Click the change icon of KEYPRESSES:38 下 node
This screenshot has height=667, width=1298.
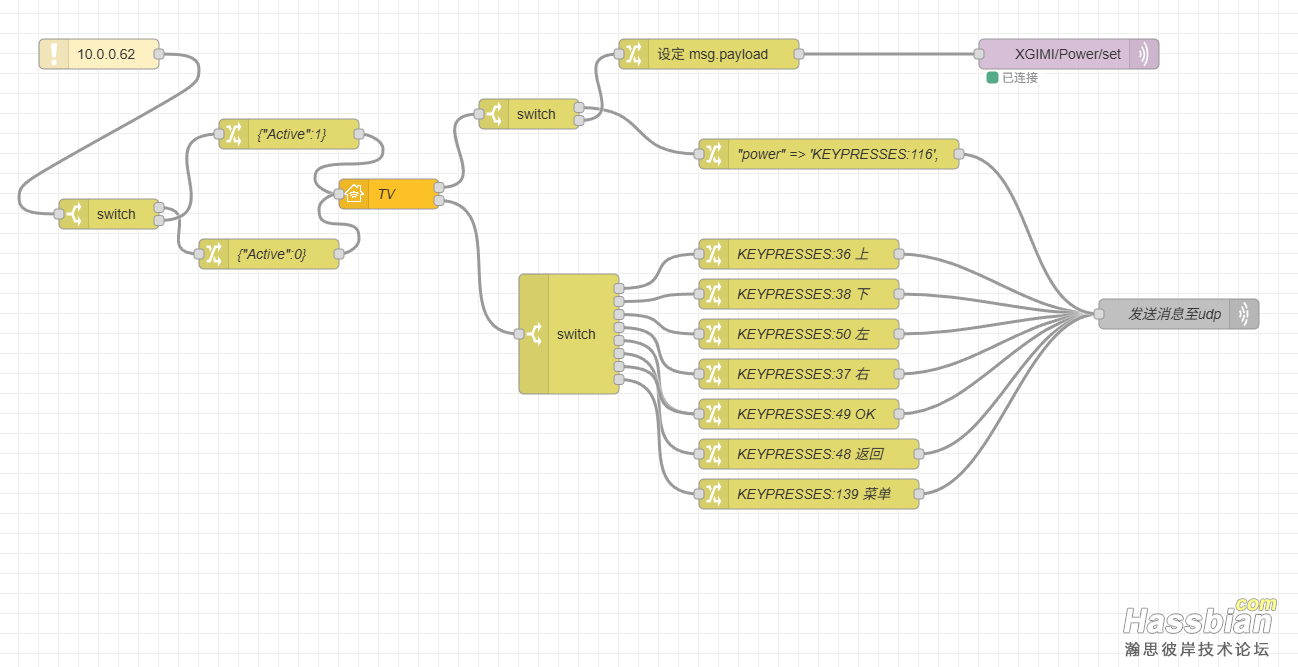[714, 294]
